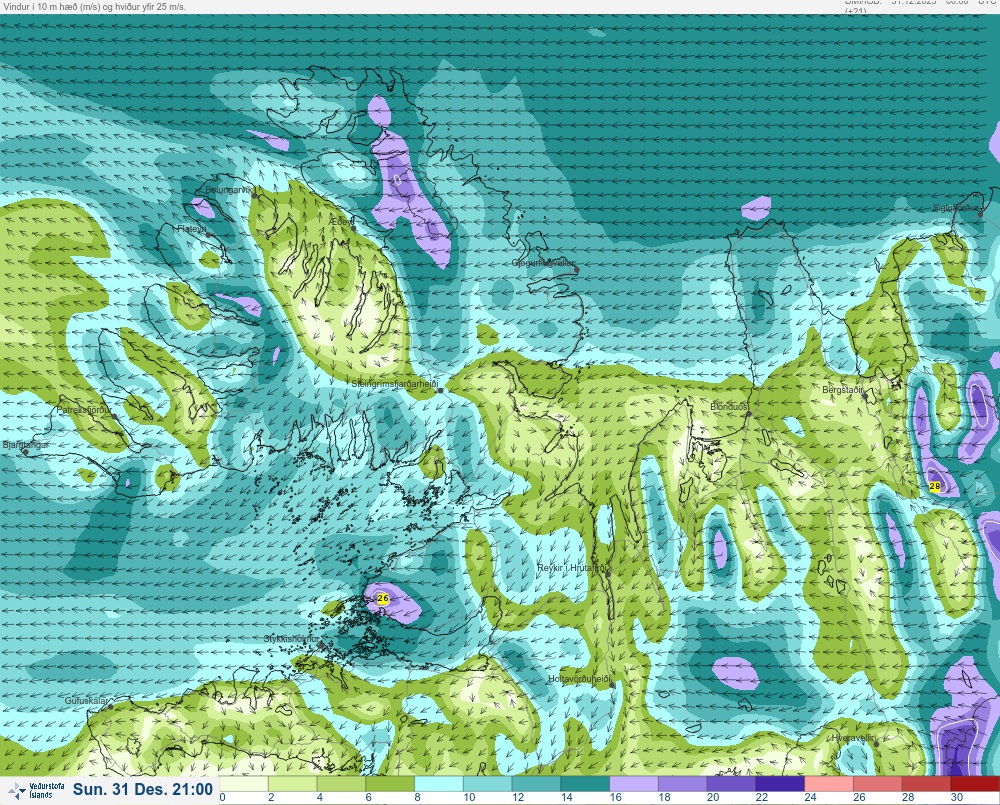
Task: Click the legend value 24
Action: (811, 797)
